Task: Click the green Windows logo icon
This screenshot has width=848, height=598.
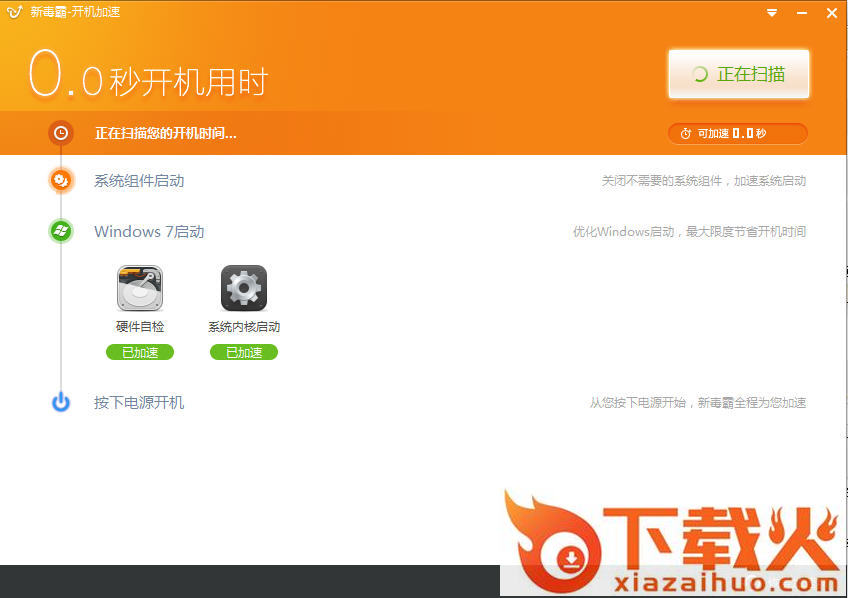Action: [61, 231]
